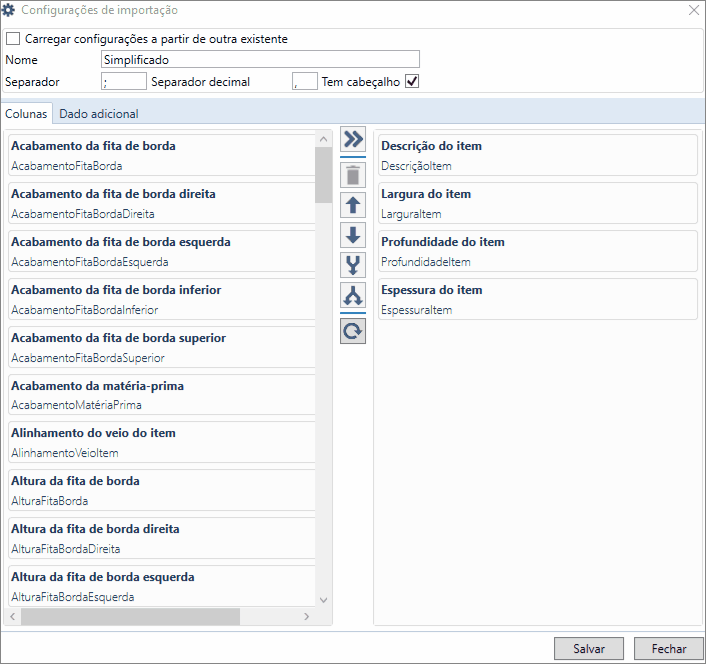Screen dimensions: 706x664
Task: Select Acabamento da fita de borda item
Action: (x=162, y=155)
